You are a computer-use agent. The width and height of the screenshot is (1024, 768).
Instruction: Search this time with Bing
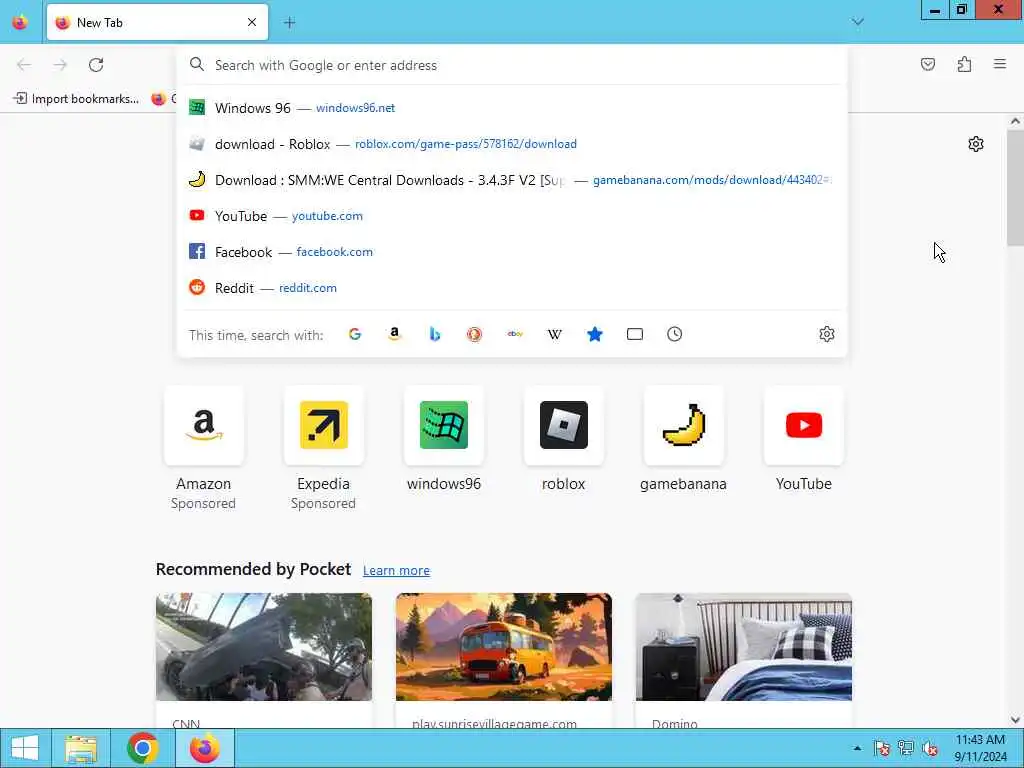pyautogui.click(x=434, y=334)
